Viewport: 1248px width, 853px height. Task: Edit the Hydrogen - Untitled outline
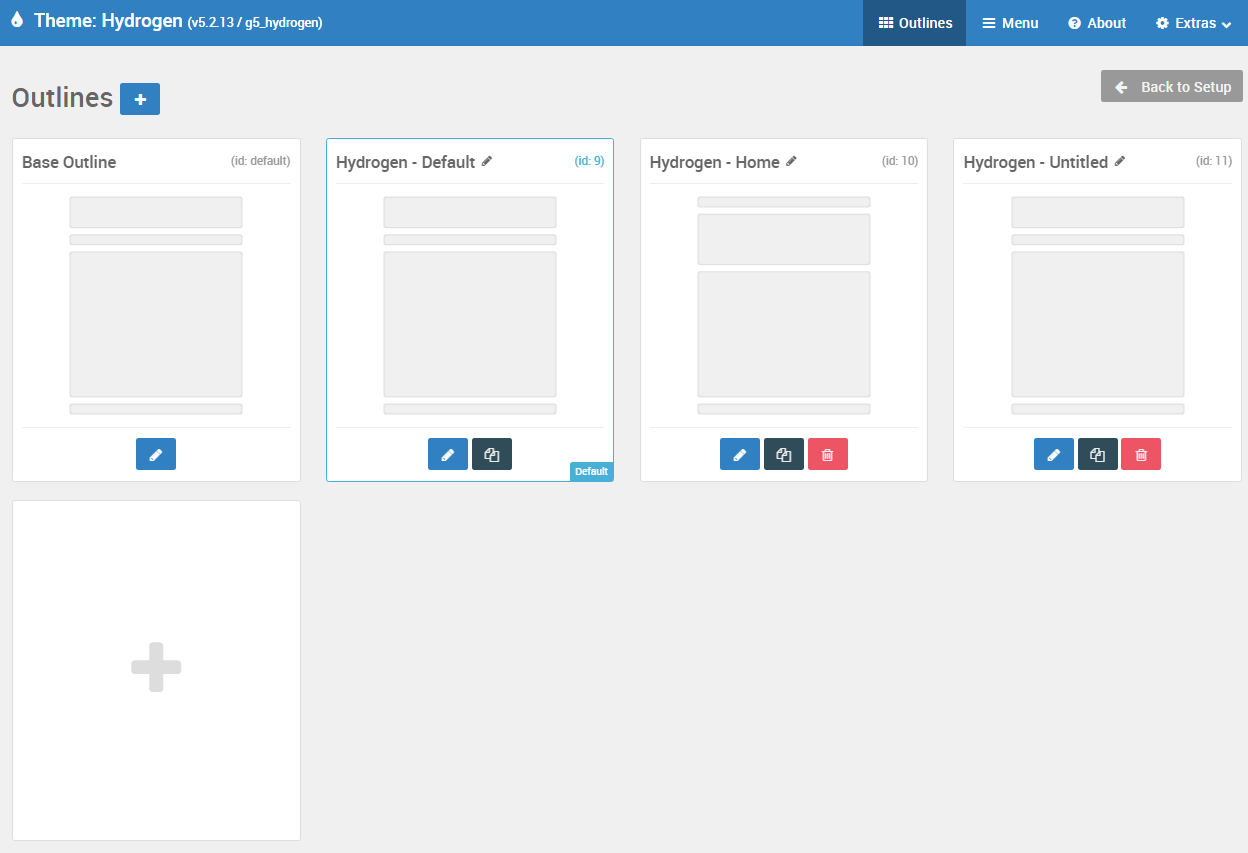1054,454
